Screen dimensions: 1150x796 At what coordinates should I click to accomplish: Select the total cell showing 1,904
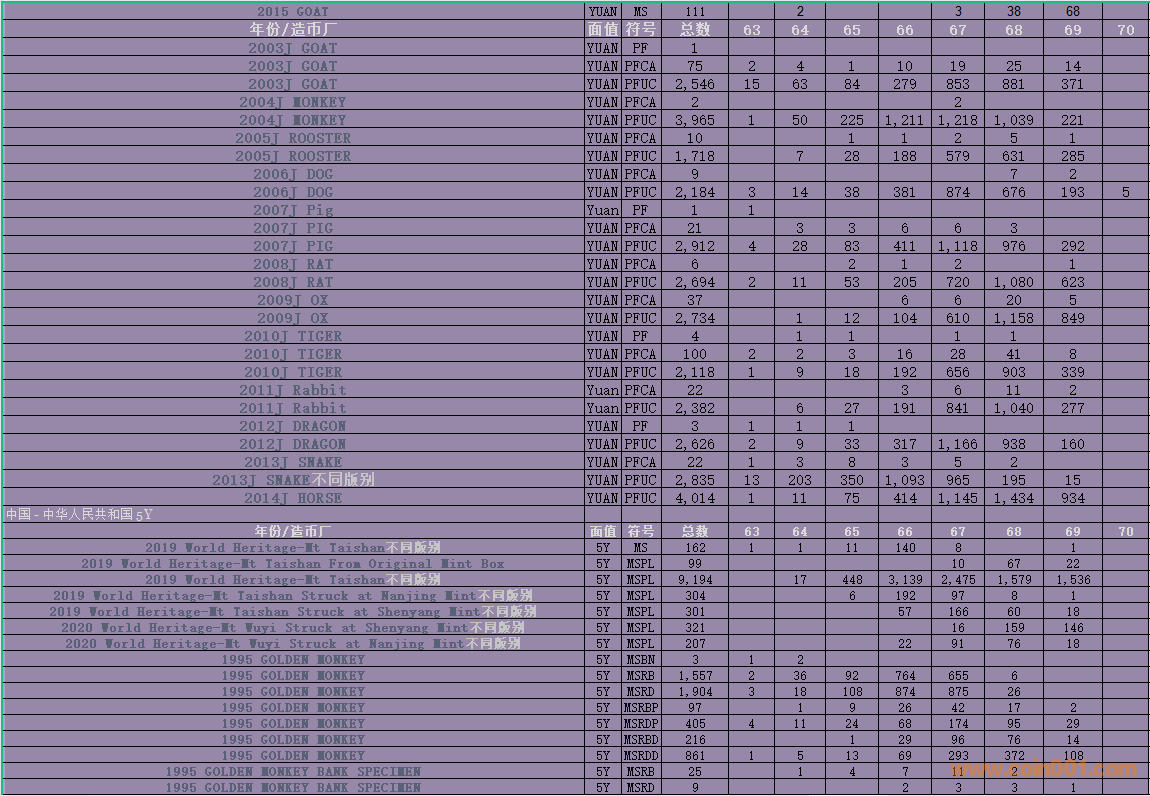point(694,692)
